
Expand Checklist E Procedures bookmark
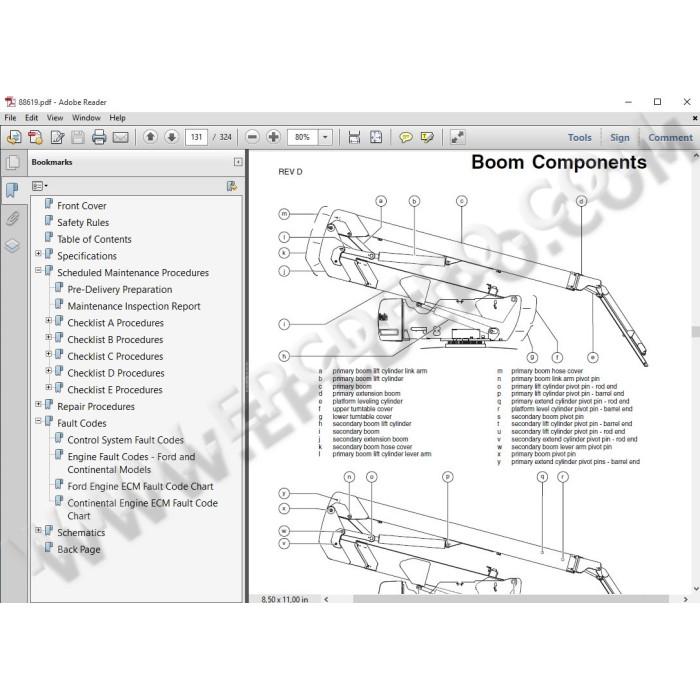(x=49, y=387)
